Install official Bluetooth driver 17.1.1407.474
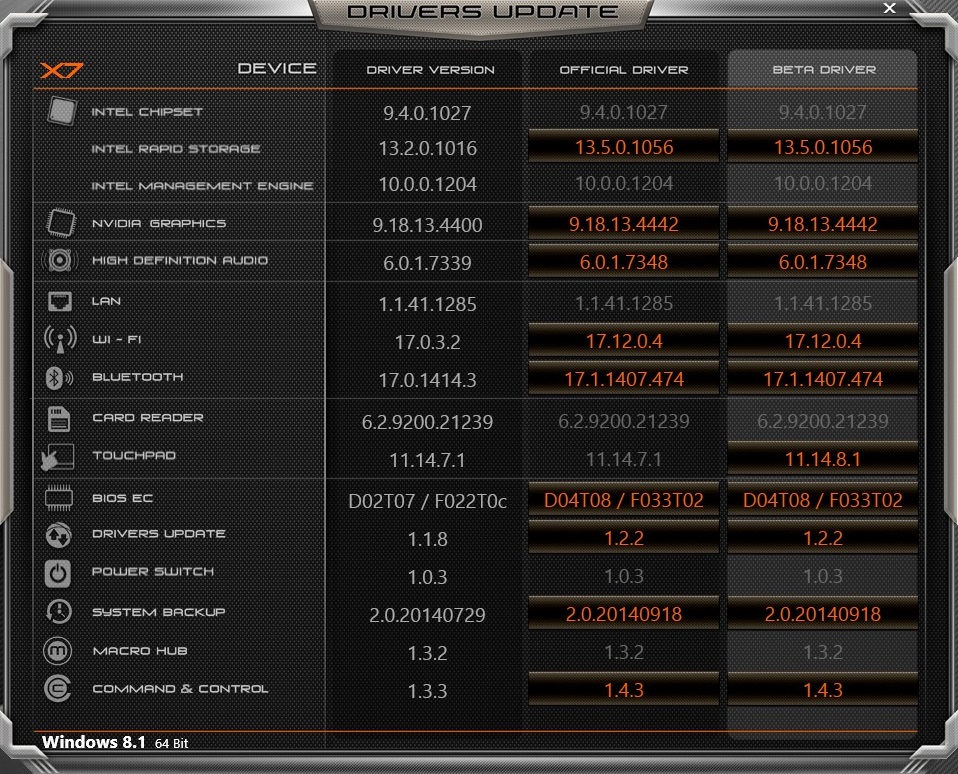Viewport: 958px width, 774px height. pyautogui.click(x=624, y=378)
